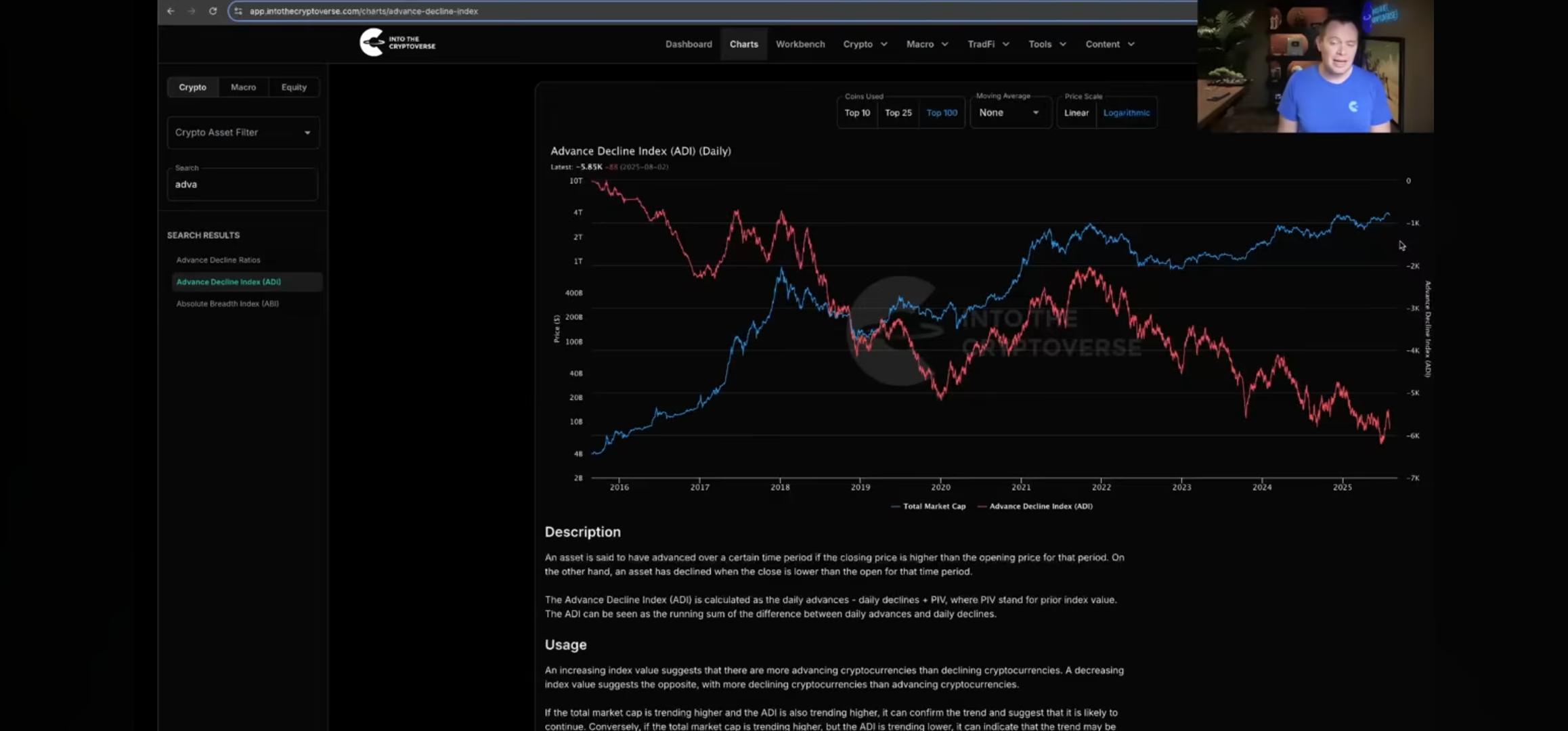This screenshot has width=1568, height=731.
Task: Click the Description heading
Action: (582, 532)
